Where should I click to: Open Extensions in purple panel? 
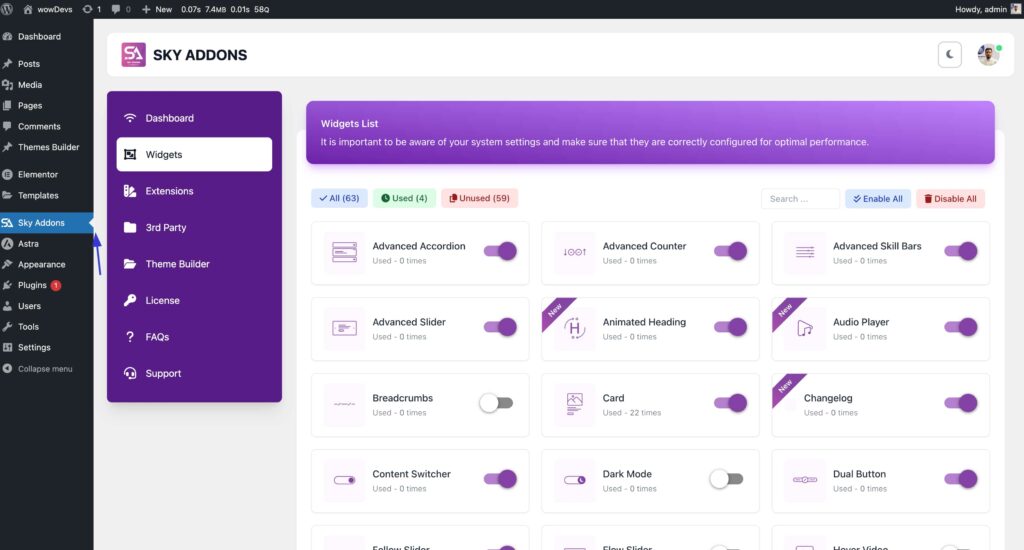pyautogui.click(x=194, y=191)
